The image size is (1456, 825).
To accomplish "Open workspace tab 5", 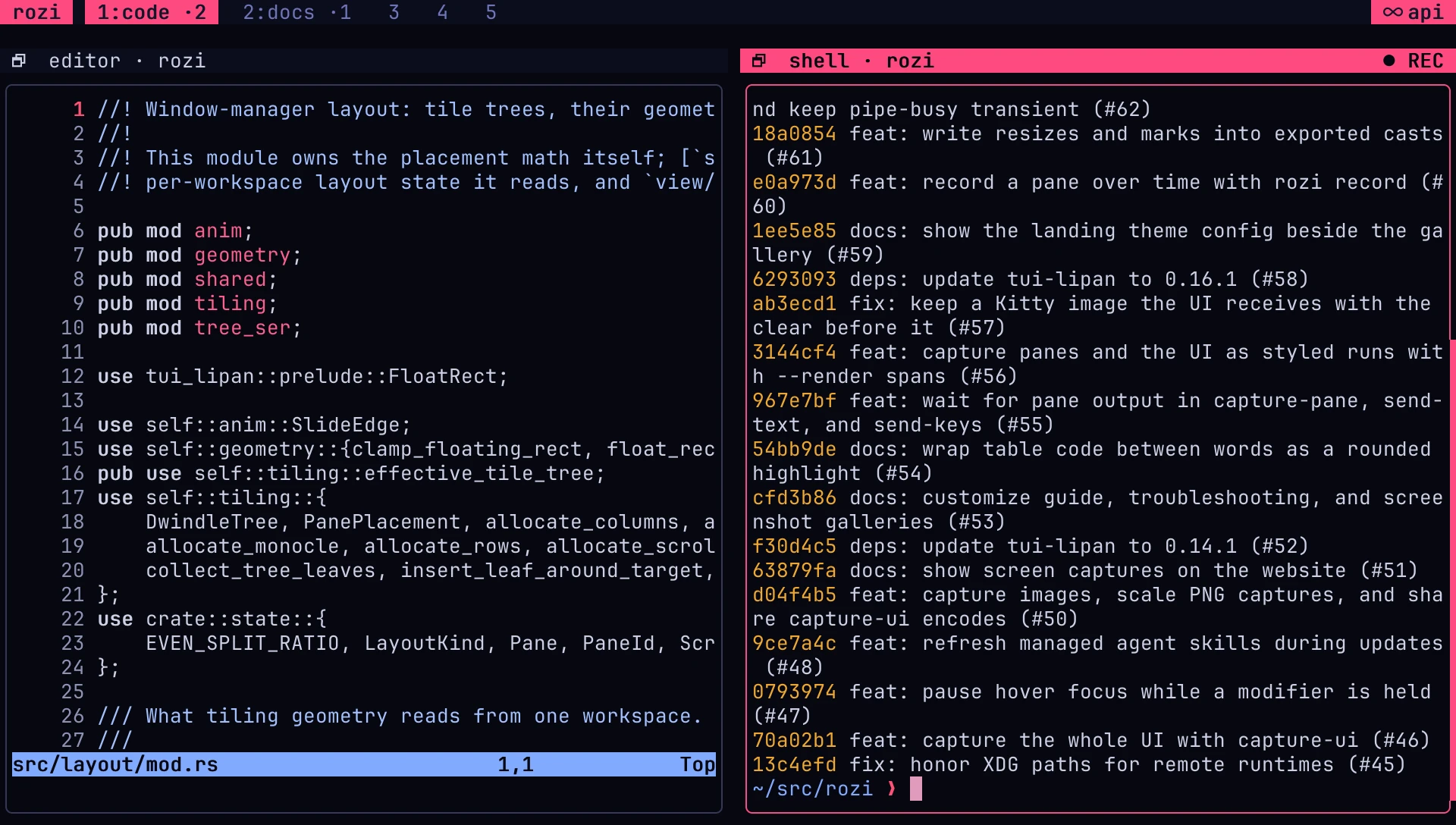I will coord(491,12).
